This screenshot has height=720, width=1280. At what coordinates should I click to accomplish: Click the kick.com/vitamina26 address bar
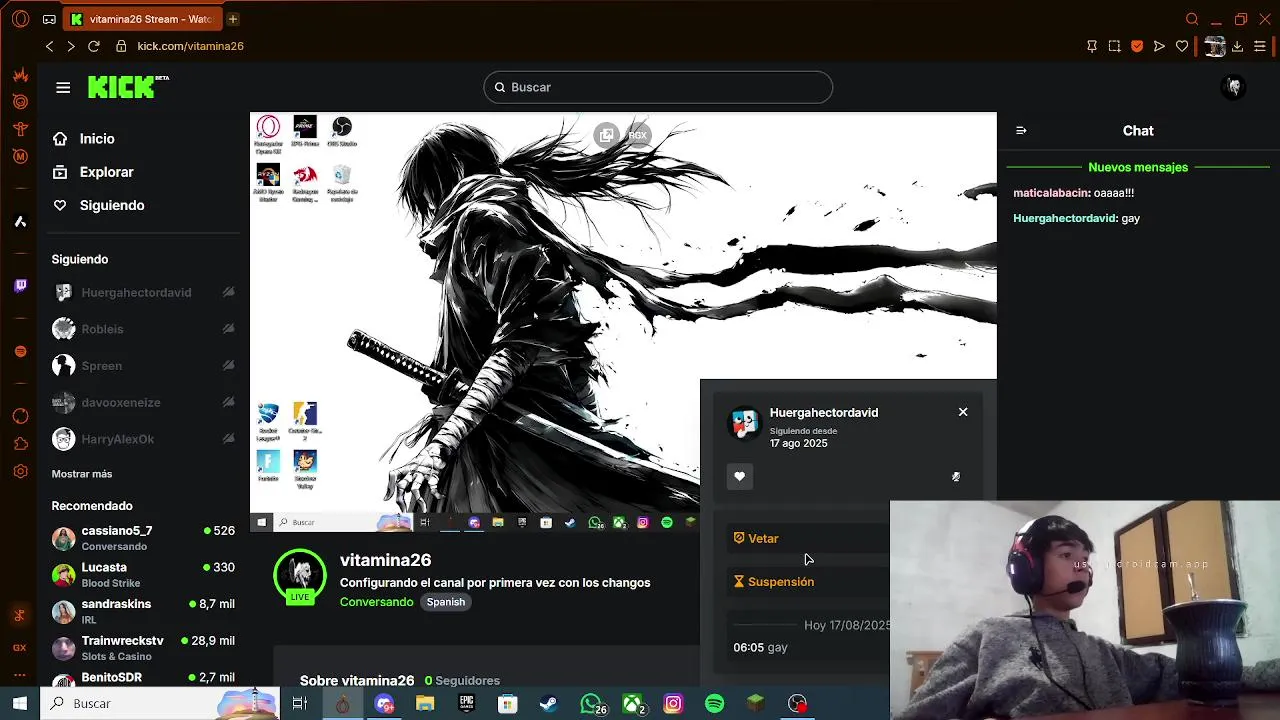coord(190,46)
